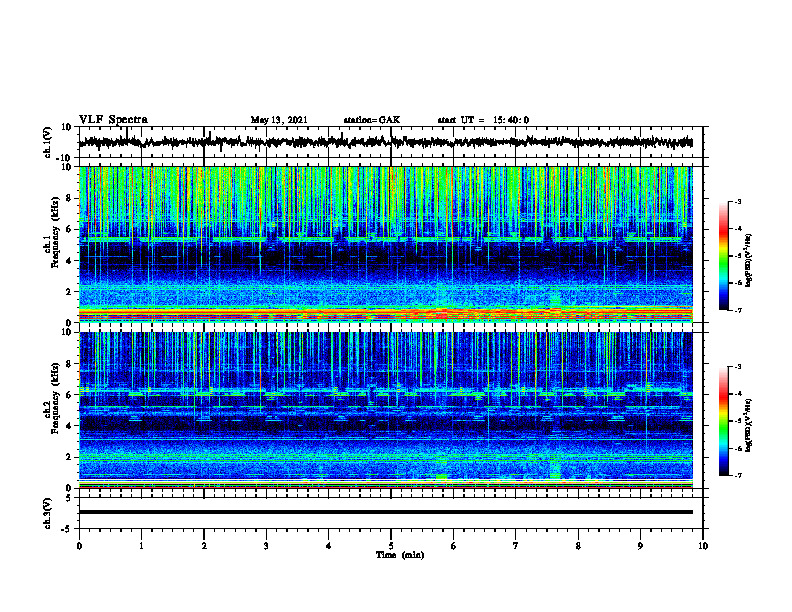Click the ch.2 spectrogram panel
Image resolution: width=792 pixels, height=612 pixels.
pyautogui.click(x=386, y=410)
